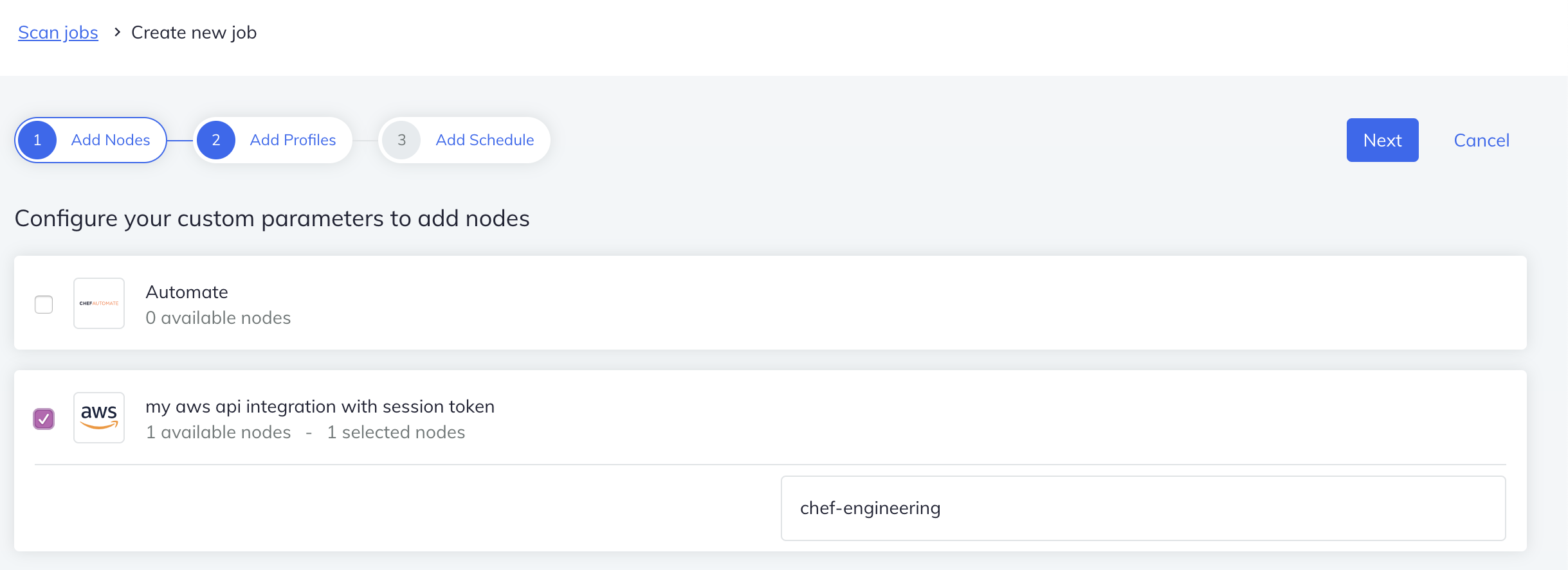Viewport: 1568px width, 570px height.
Task: Select the Add Nodes step
Action: [x=110, y=140]
